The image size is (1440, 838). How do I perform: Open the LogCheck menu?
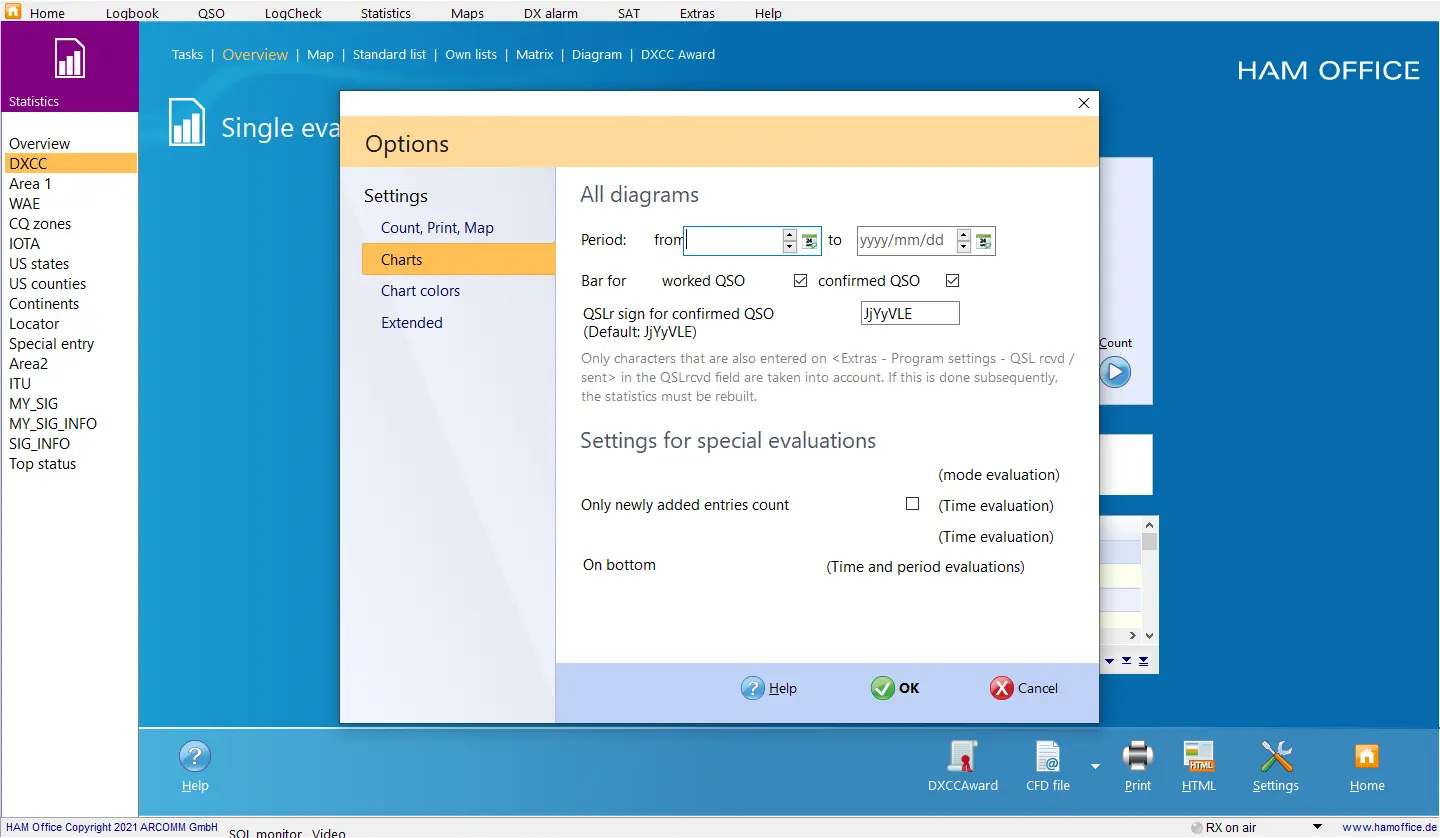pos(293,13)
